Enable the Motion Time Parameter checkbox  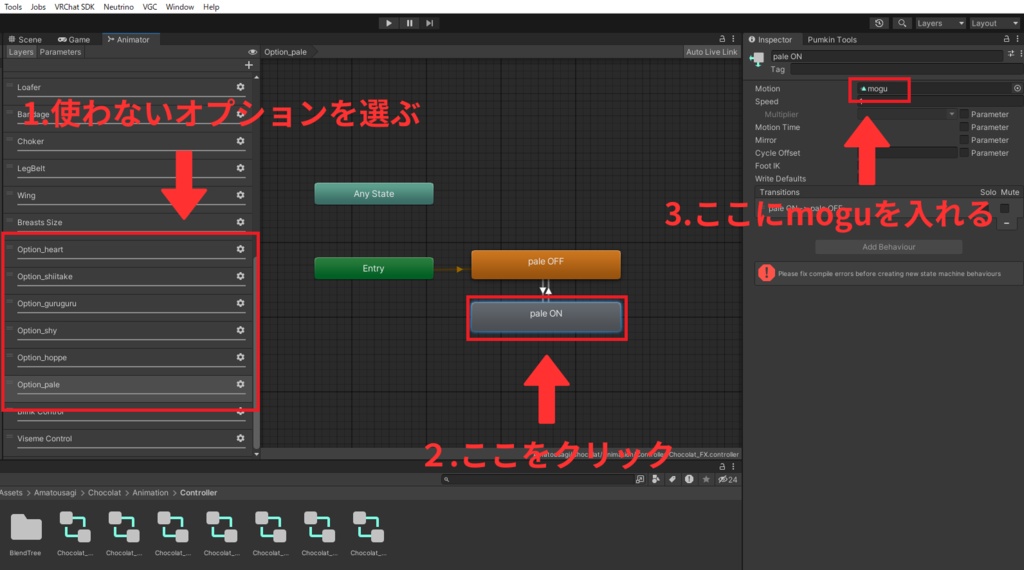coord(964,127)
